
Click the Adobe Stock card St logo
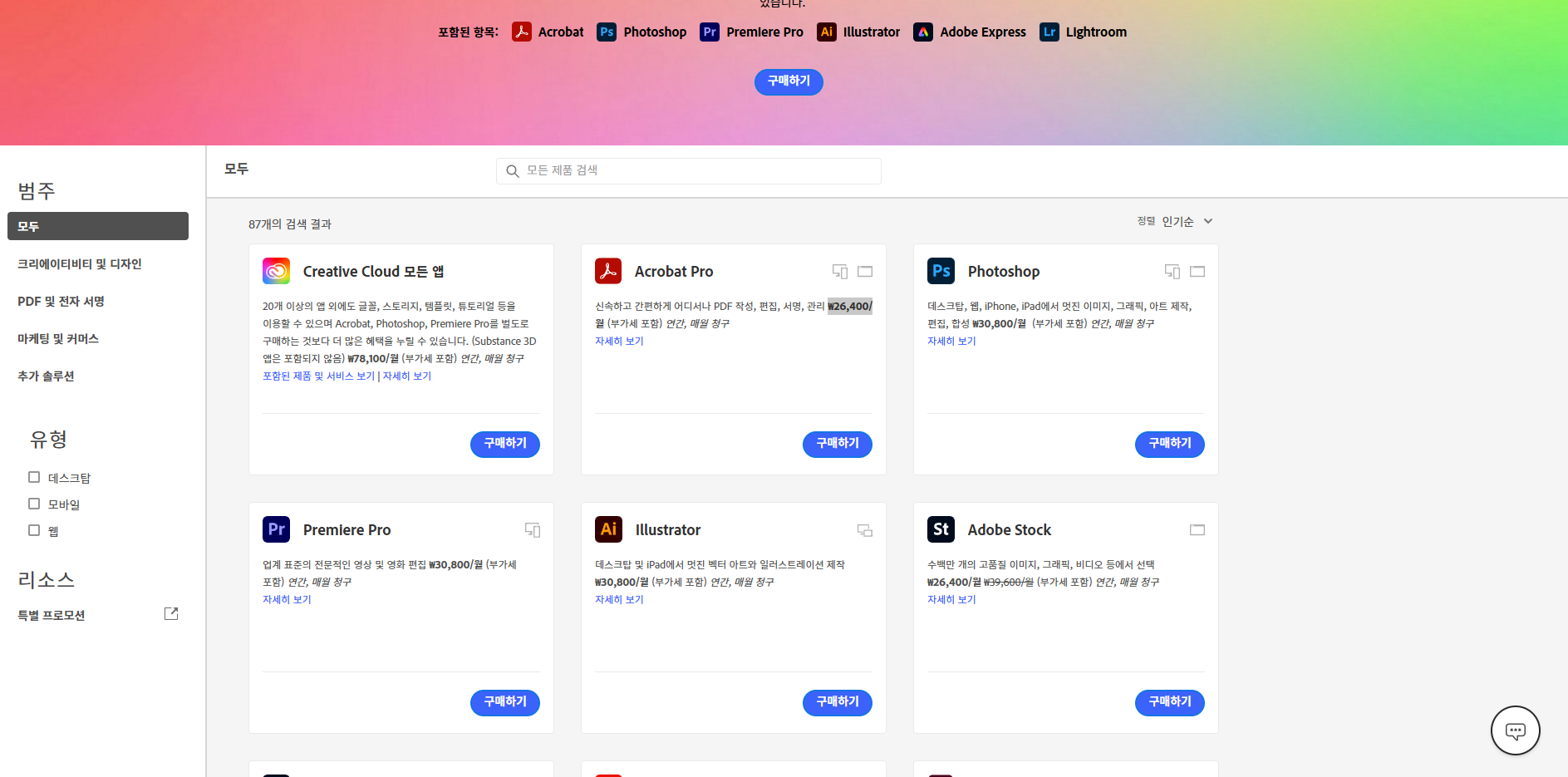point(941,529)
